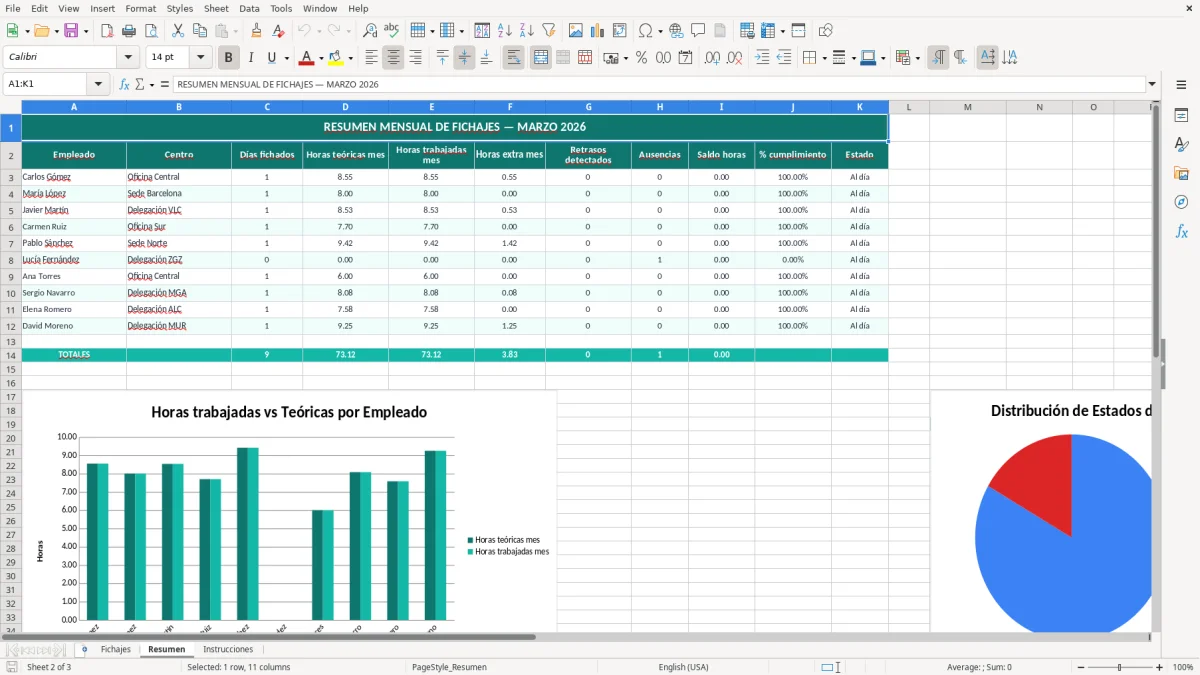Add a decimal place

pyautogui.click(x=712, y=58)
